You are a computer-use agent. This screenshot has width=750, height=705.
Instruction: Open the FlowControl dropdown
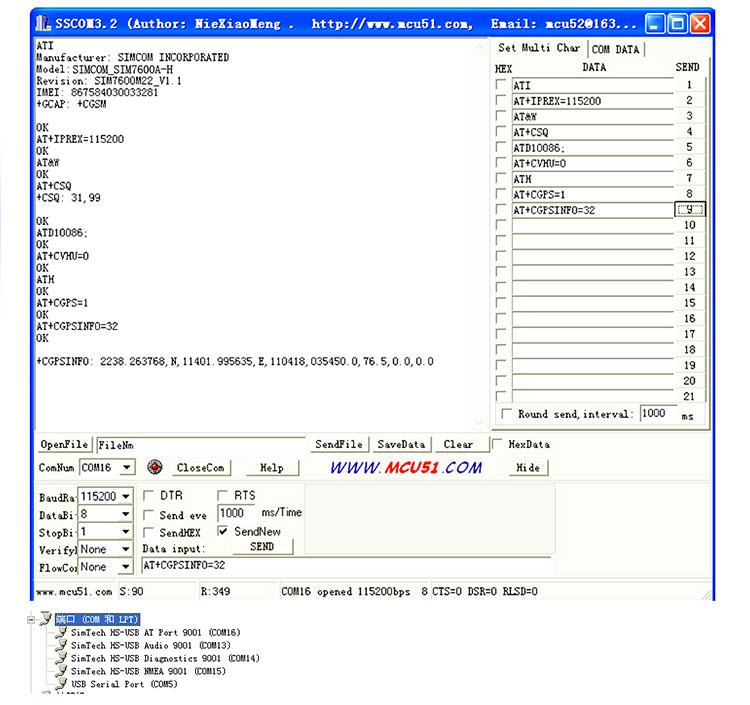tap(125, 567)
